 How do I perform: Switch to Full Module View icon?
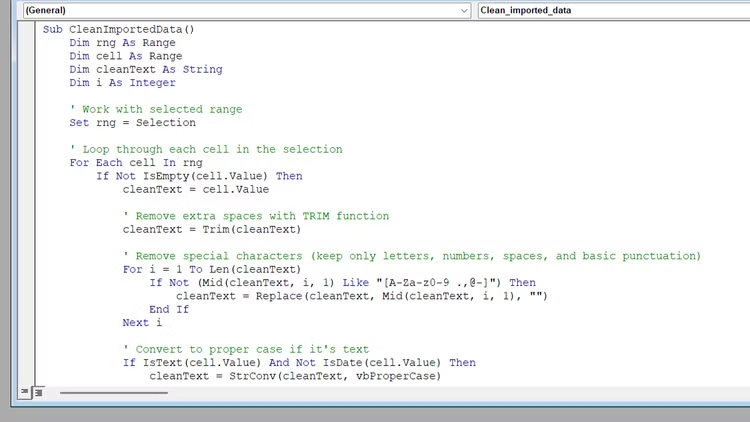point(38,393)
